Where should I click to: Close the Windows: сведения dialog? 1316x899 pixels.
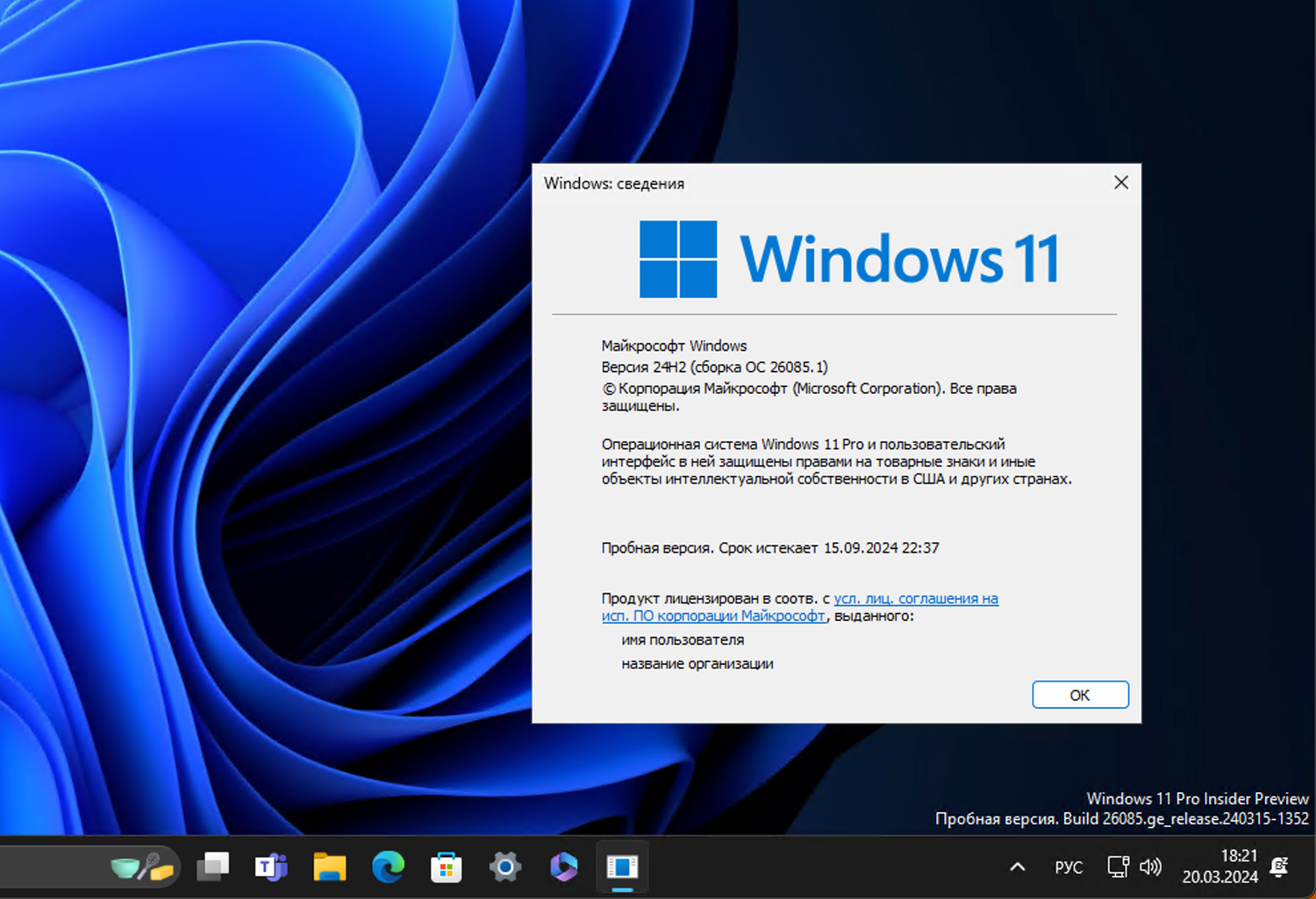coord(1120,182)
